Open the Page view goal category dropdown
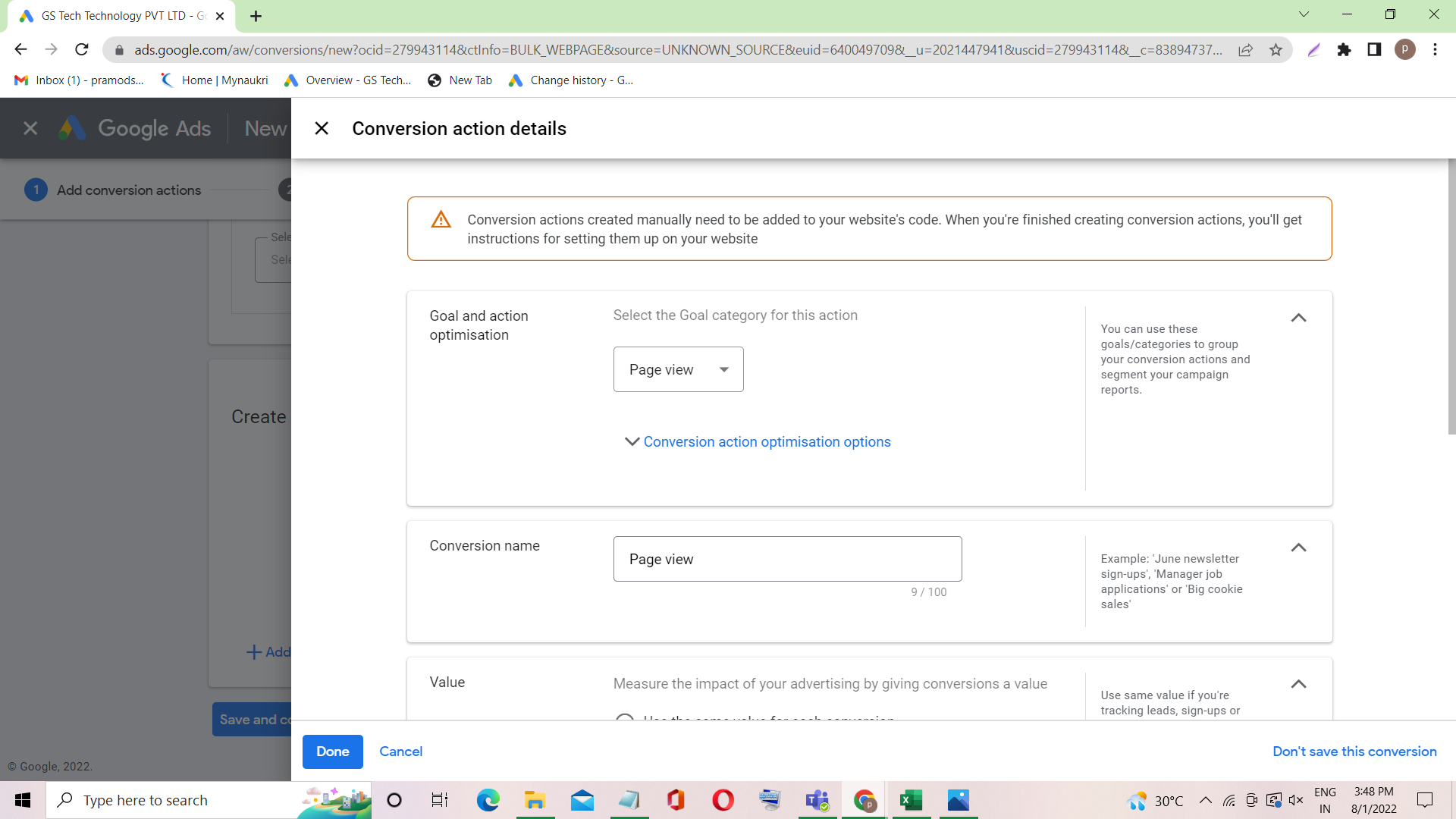1456x819 pixels. 678,369
